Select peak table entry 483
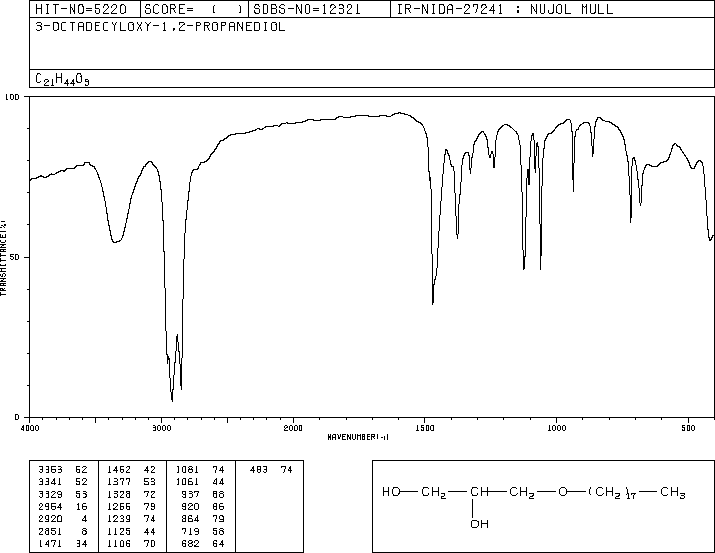This screenshot has width=715, height=553. pyautogui.click(x=271, y=470)
